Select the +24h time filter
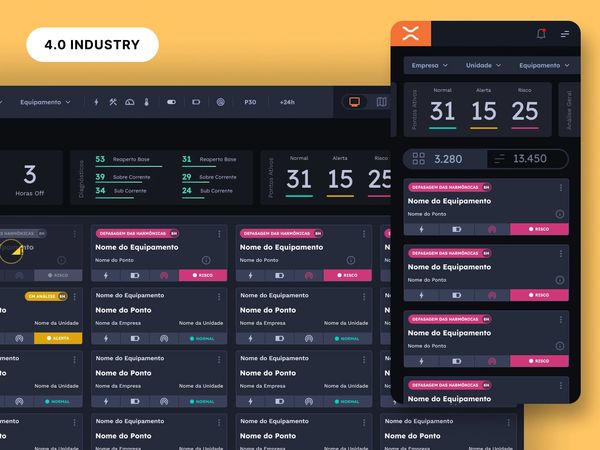This screenshot has height=450, width=600. (287, 102)
